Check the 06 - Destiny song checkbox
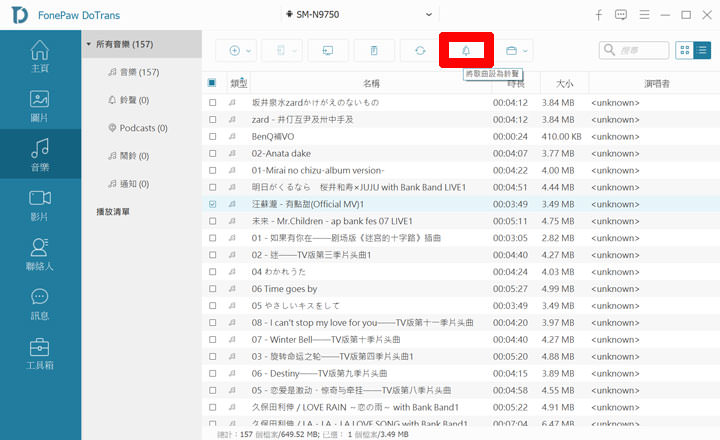This screenshot has width=720, height=440. pyautogui.click(x=212, y=373)
